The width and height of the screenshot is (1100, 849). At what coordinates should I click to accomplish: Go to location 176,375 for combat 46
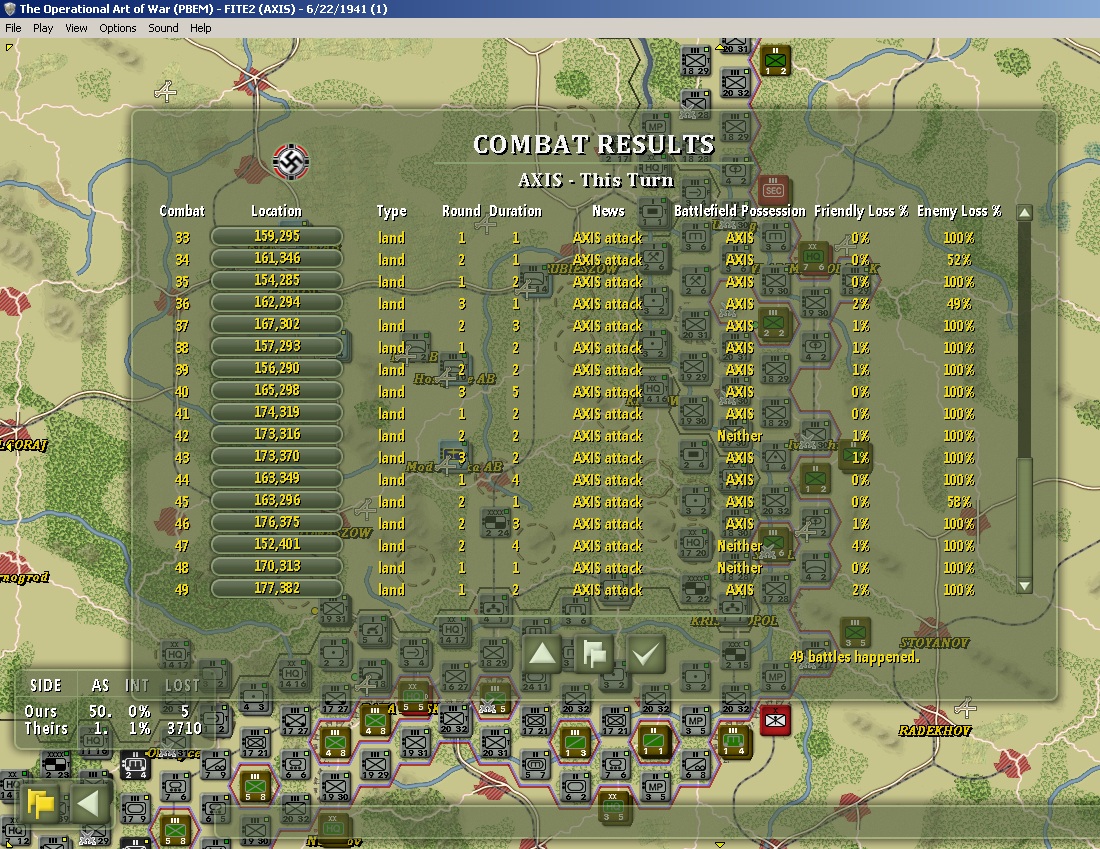point(277,522)
